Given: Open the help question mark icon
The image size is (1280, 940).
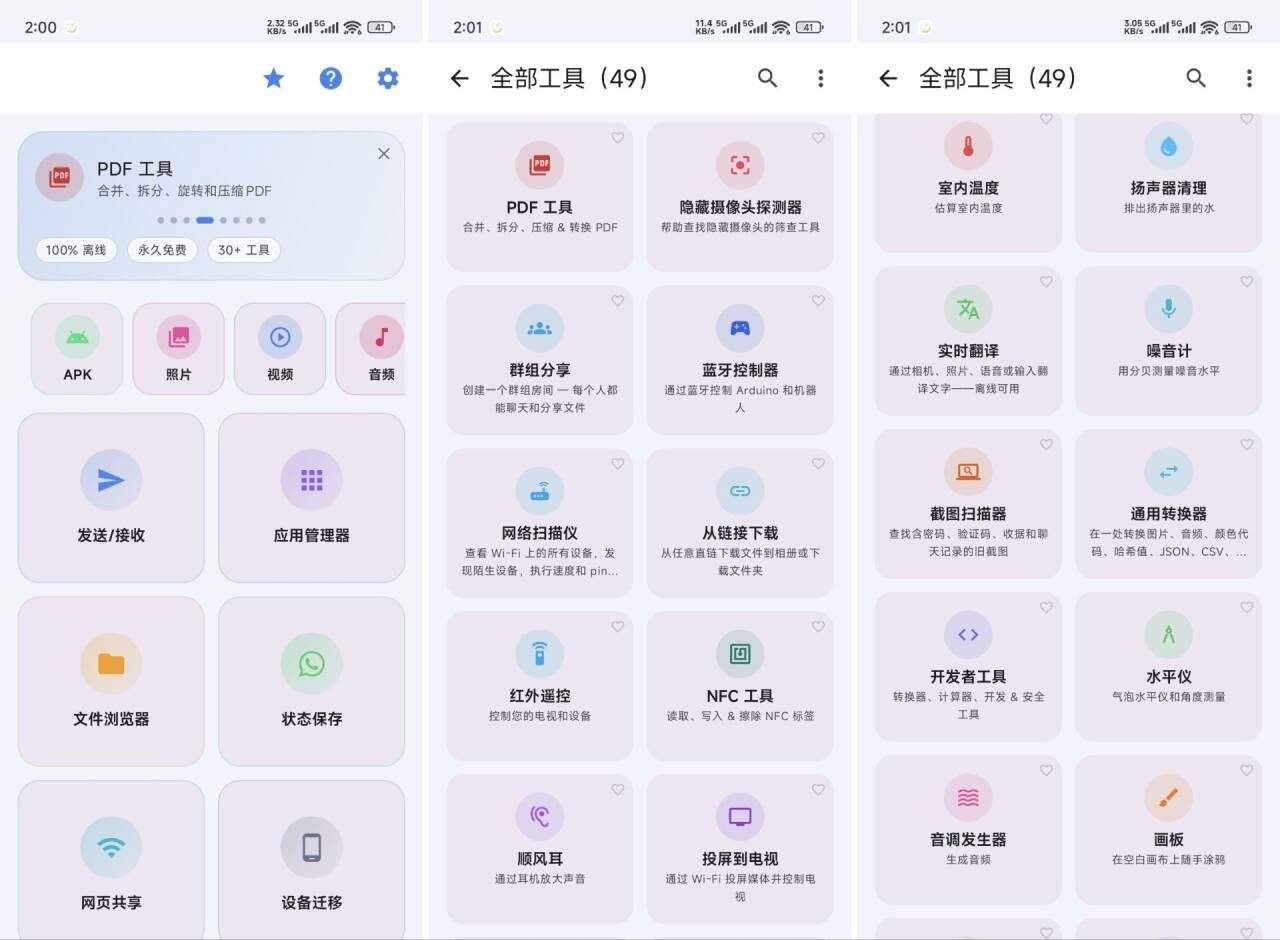Looking at the screenshot, I should pyautogui.click(x=331, y=78).
